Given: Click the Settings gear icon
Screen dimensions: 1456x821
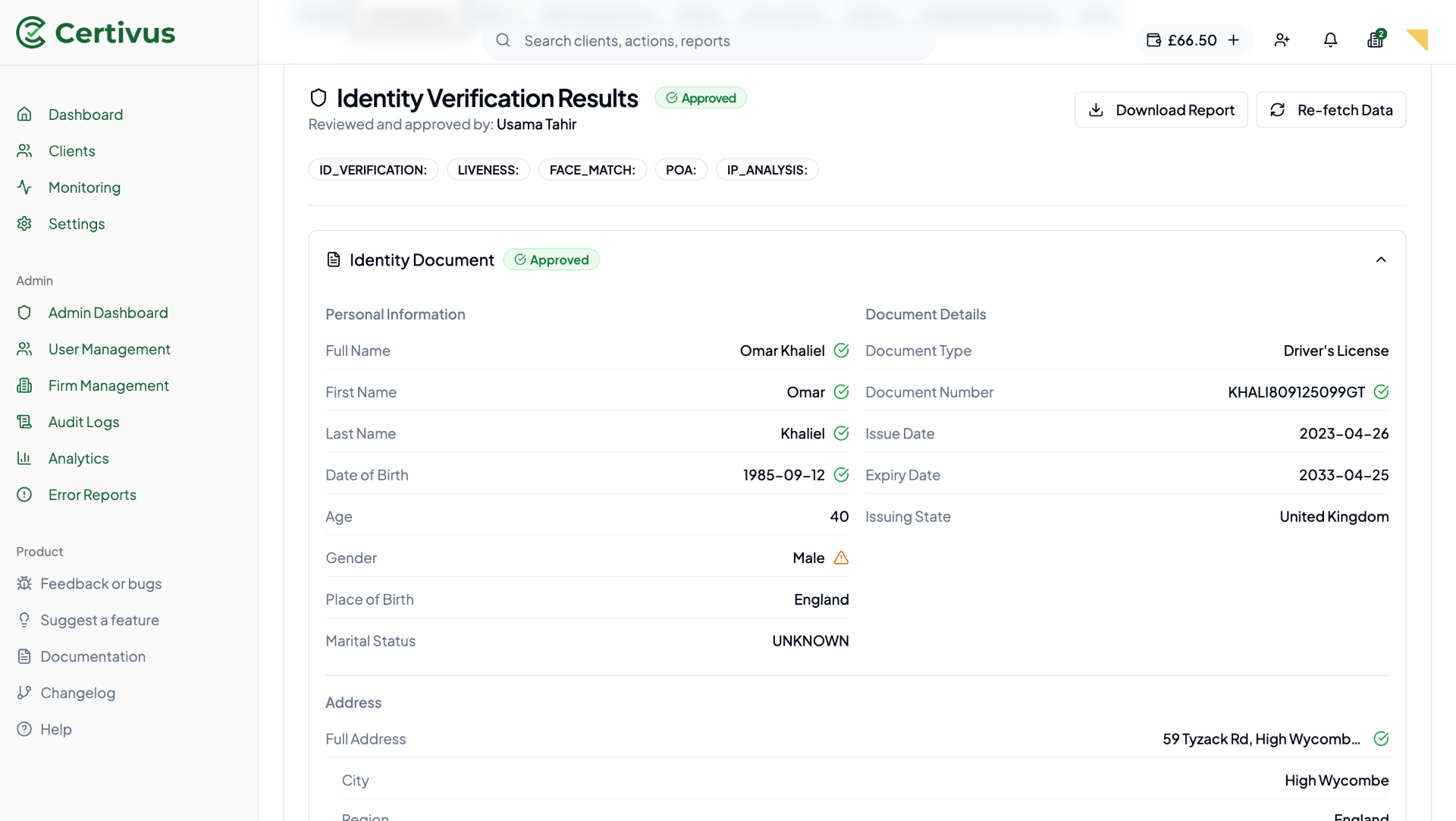Looking at the screenshot, I should click(24, 224).
